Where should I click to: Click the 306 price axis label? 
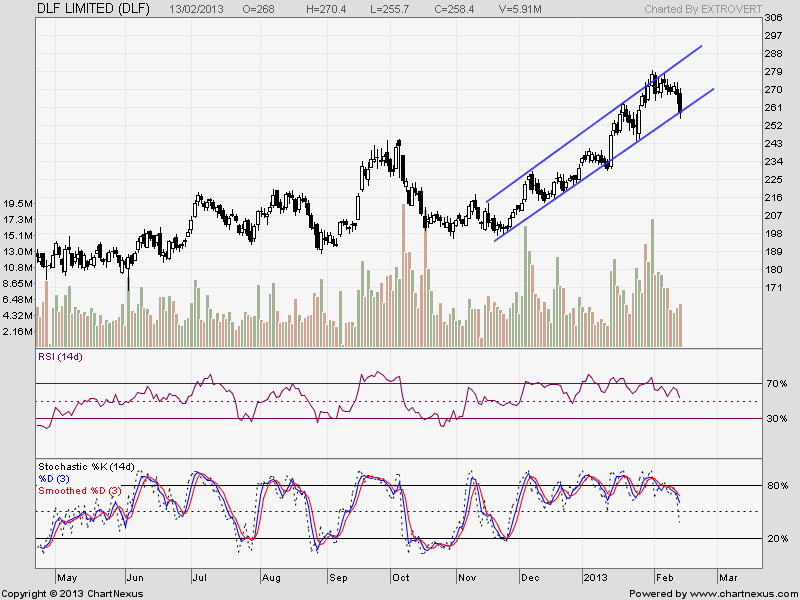(x=772, y=19)
